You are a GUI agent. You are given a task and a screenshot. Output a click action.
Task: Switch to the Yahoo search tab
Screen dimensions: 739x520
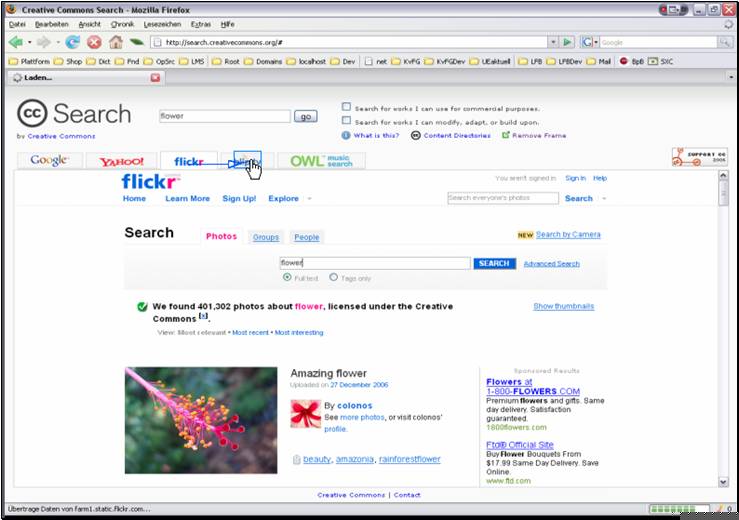[x=121, y=161]
